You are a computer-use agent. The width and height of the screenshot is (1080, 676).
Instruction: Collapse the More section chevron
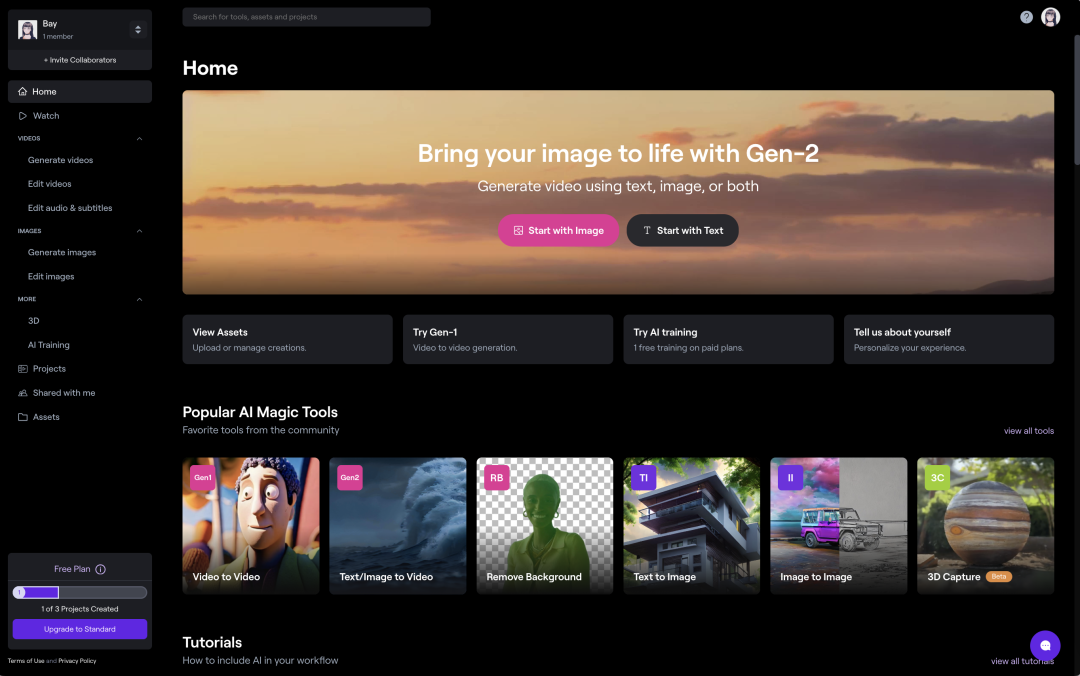click(139, 299)
